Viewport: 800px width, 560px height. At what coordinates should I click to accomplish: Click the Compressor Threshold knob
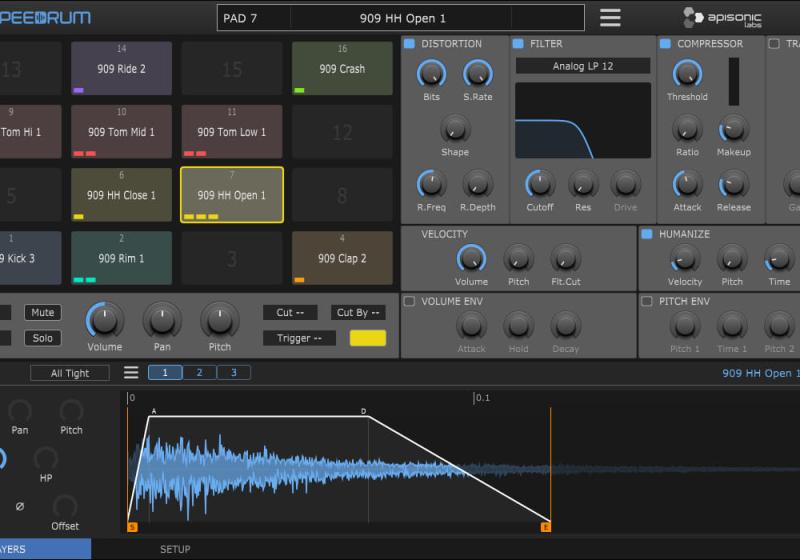click(687, 73)
